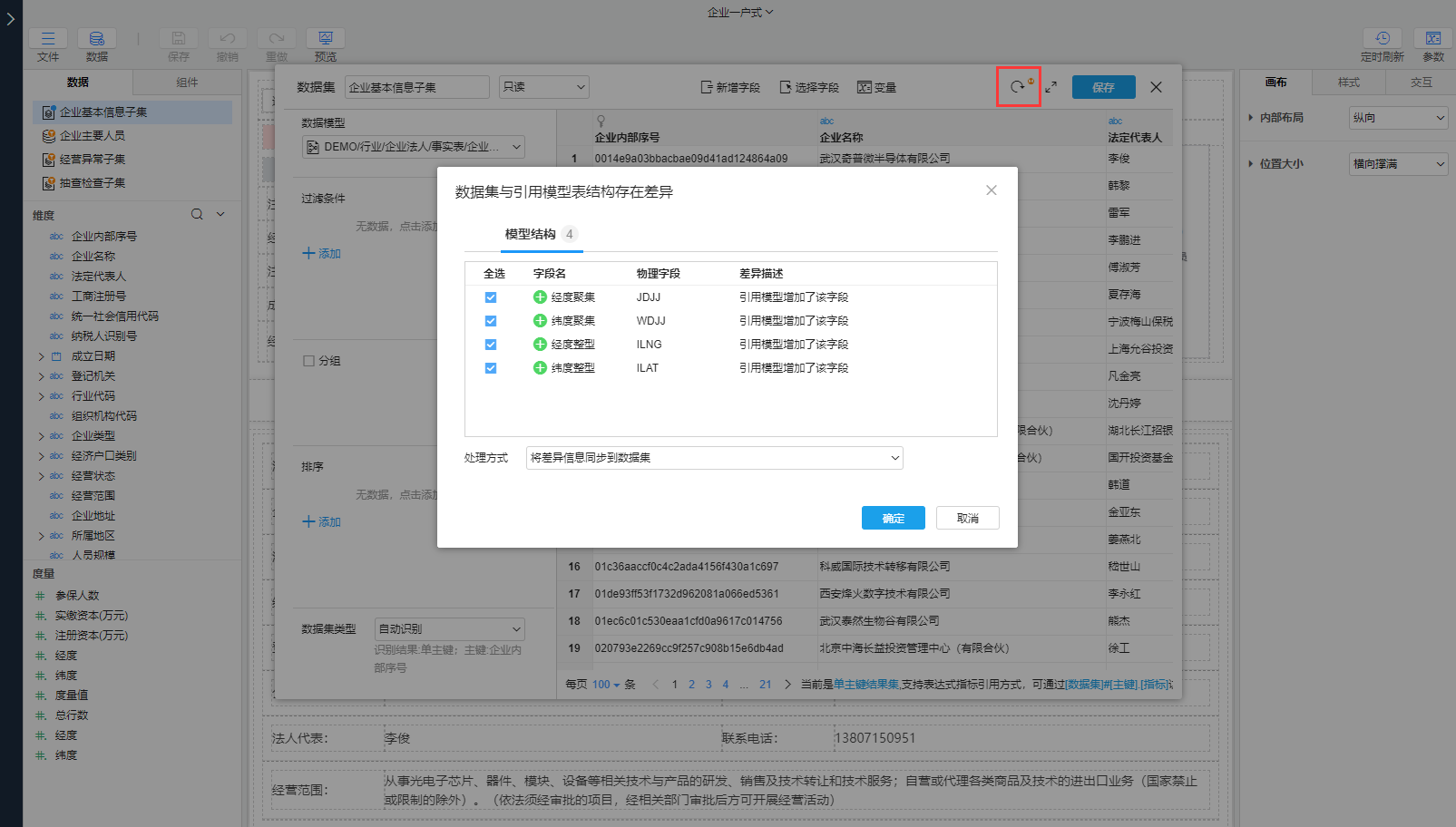Uncheck the 纬度整型 ILAT field checkbox
This screenshot has height=827, width=1456.
(x=491, y=368)
